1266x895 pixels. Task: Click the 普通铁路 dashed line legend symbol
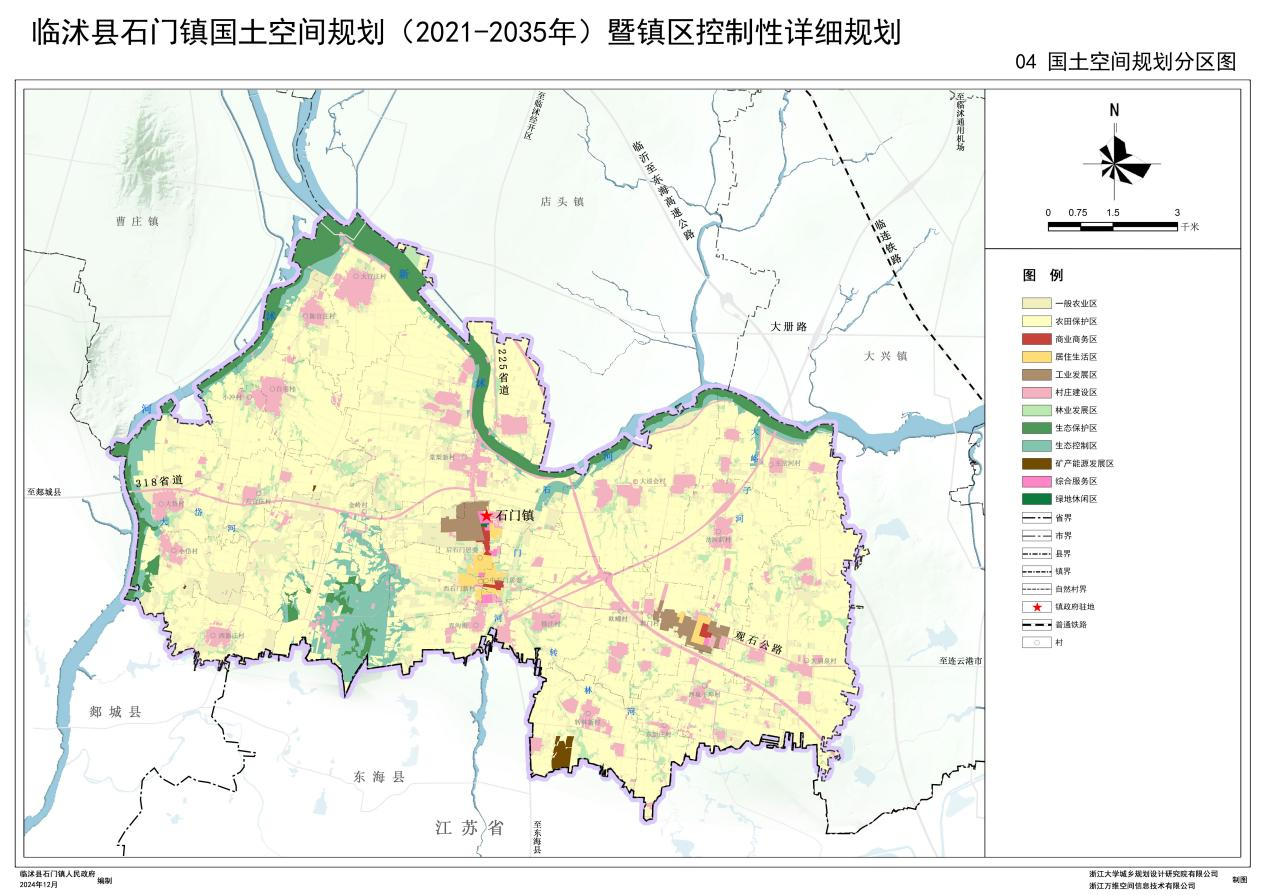1035,624
